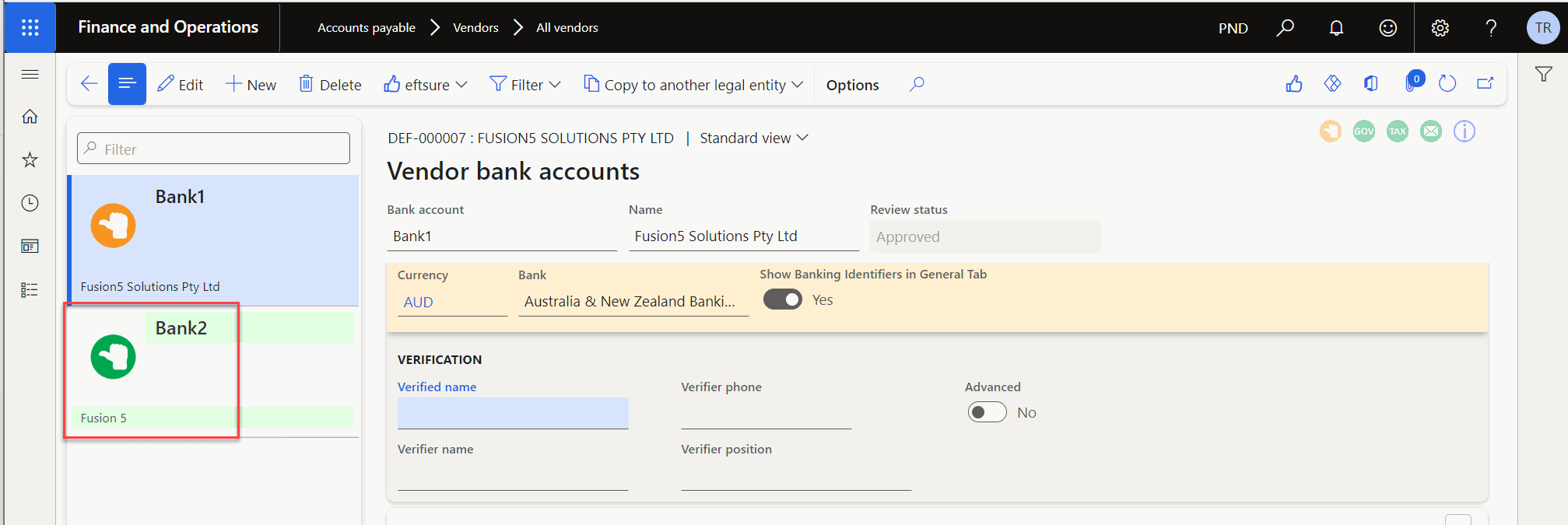The width and height of the screenshot is (1568, 525).
Task: Open the TR user profile avatar
Action: [1542, 28]
